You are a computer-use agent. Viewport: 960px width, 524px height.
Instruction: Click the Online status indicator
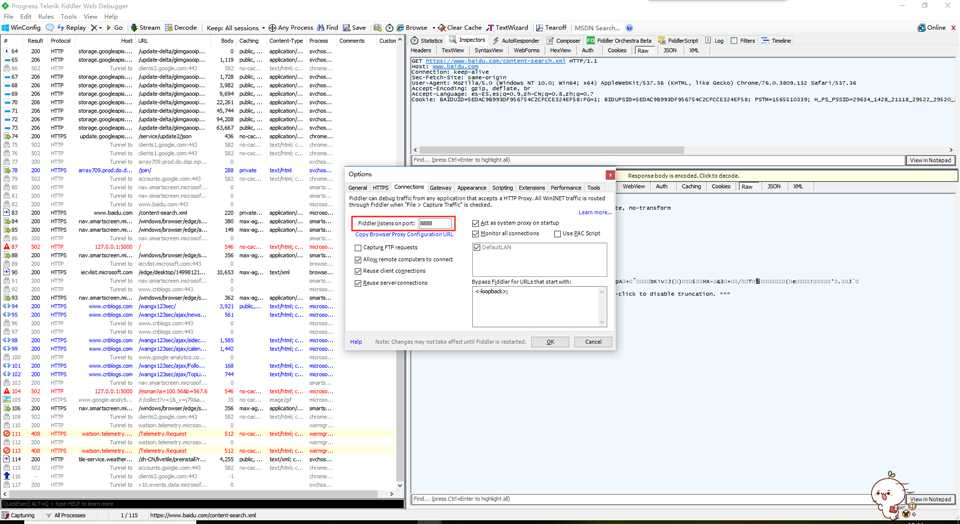click(932, 28)
